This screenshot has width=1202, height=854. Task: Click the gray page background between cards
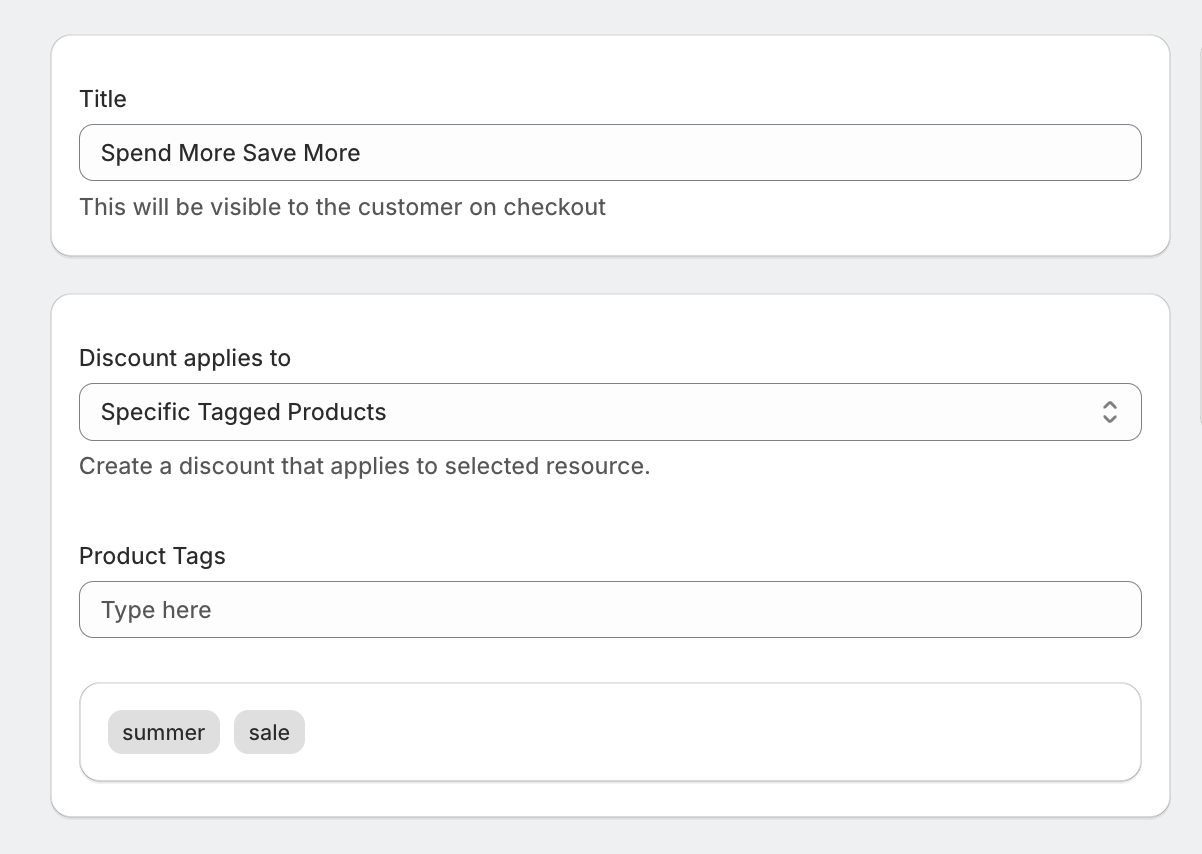pos(610,275)
